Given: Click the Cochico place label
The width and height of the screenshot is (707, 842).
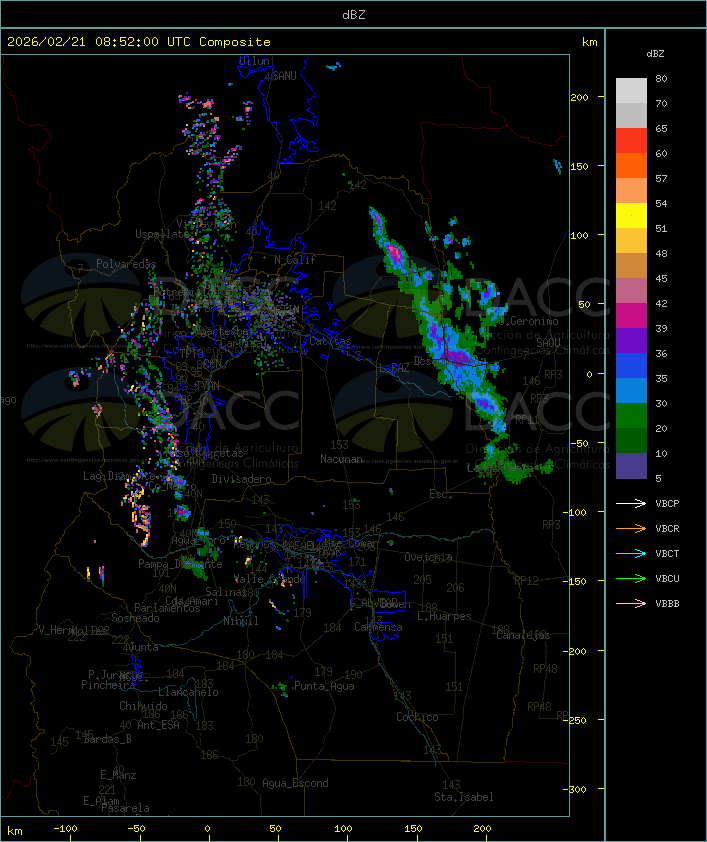Looking at the screenshot, I should [x=417, y=717].
